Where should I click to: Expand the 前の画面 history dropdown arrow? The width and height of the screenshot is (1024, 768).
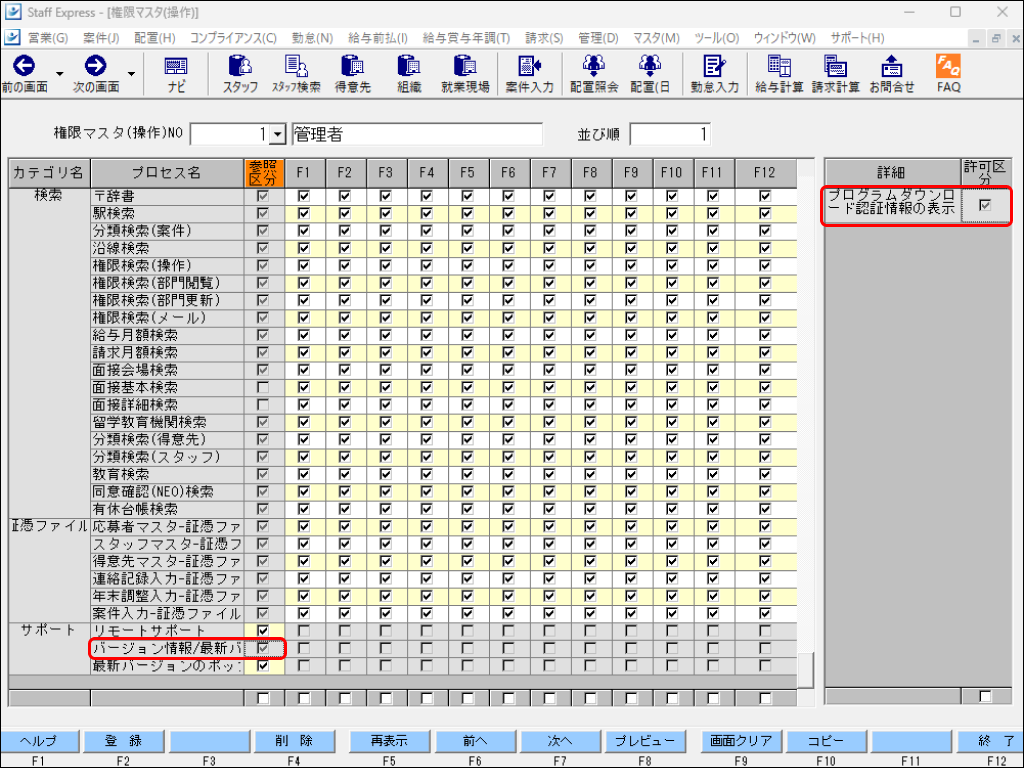[x=59, y=73]
